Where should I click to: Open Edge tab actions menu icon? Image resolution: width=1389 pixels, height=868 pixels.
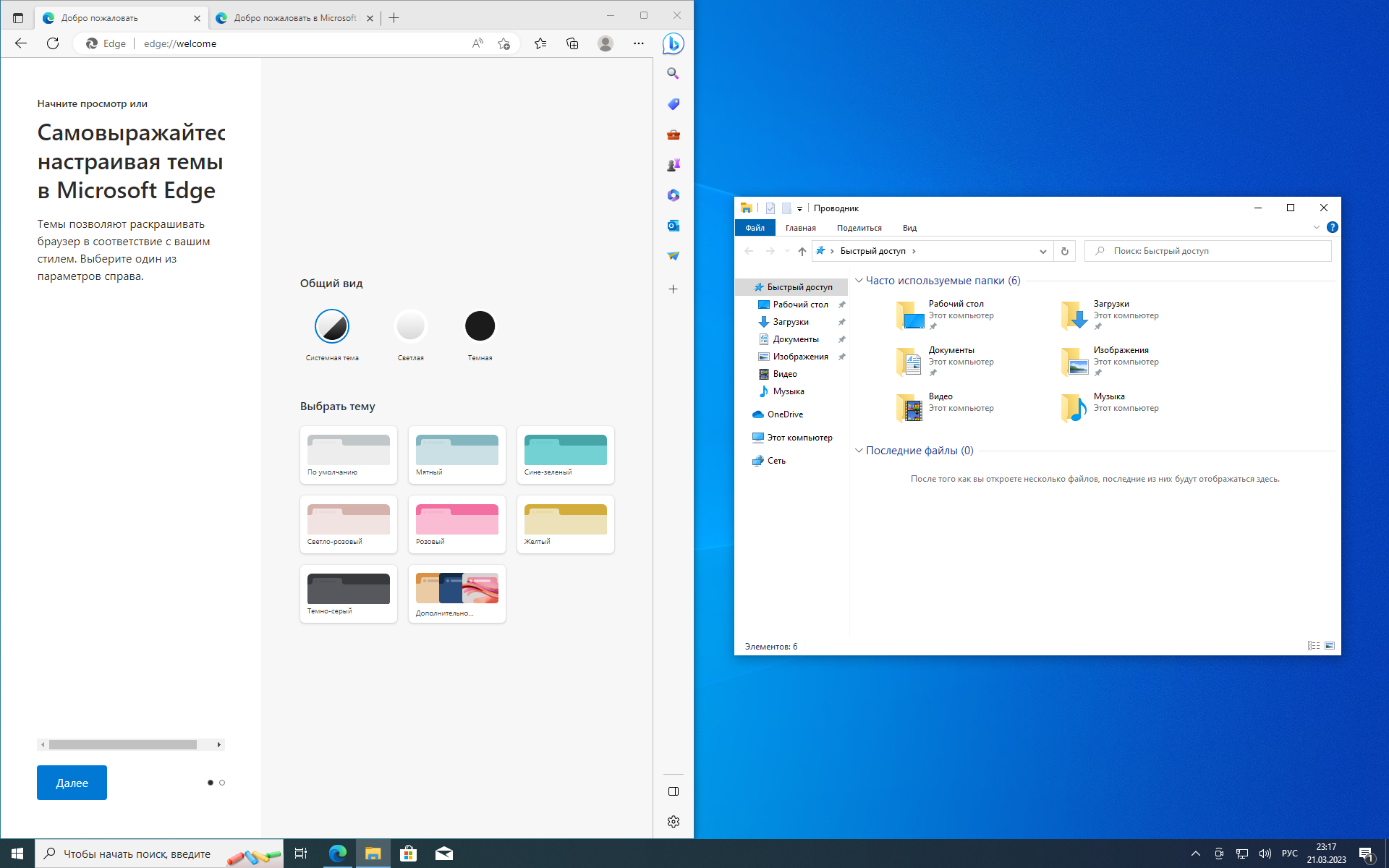click(18, 18)
